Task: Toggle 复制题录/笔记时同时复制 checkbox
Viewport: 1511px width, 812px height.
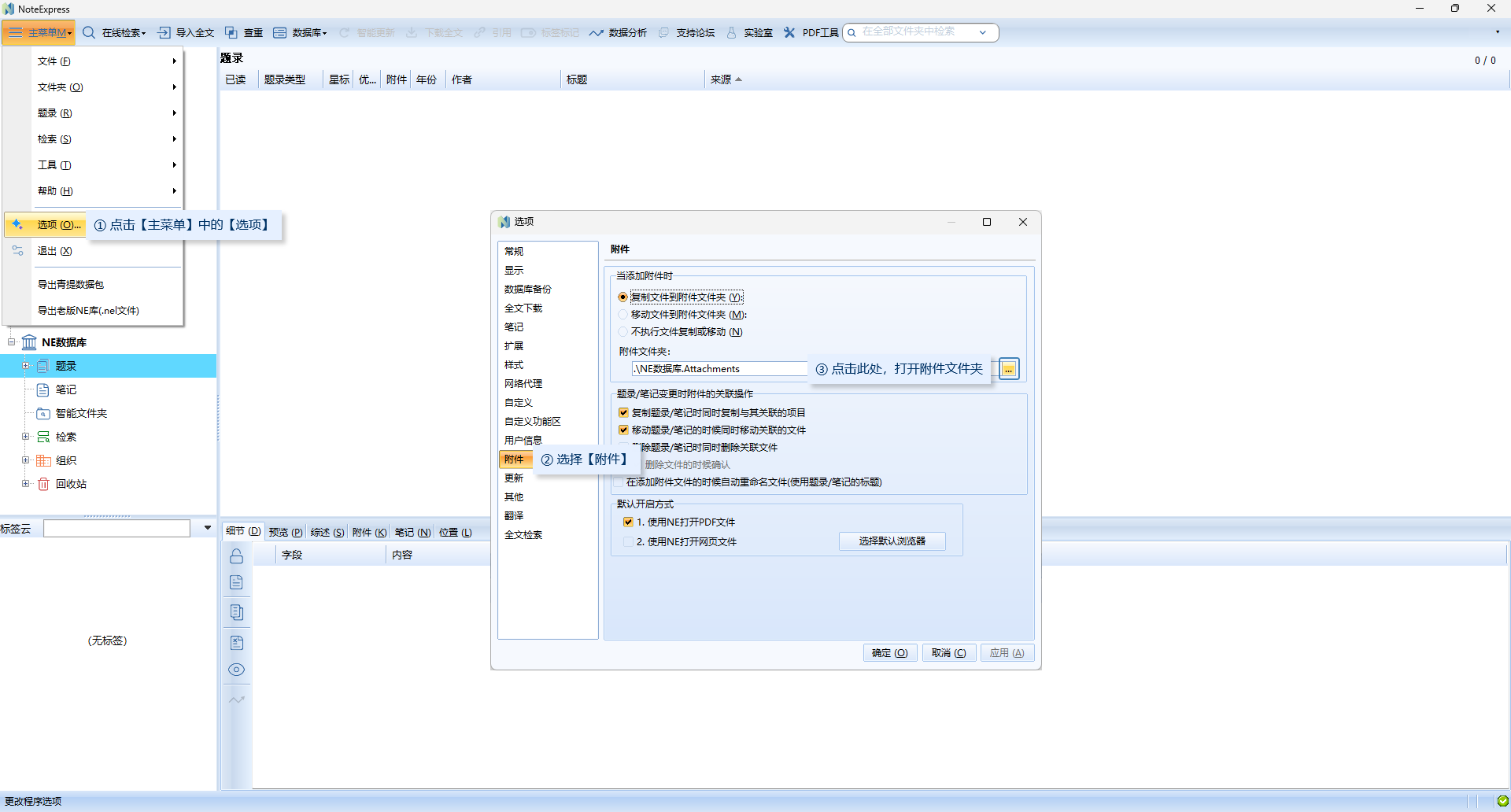Action: (623, 413)
